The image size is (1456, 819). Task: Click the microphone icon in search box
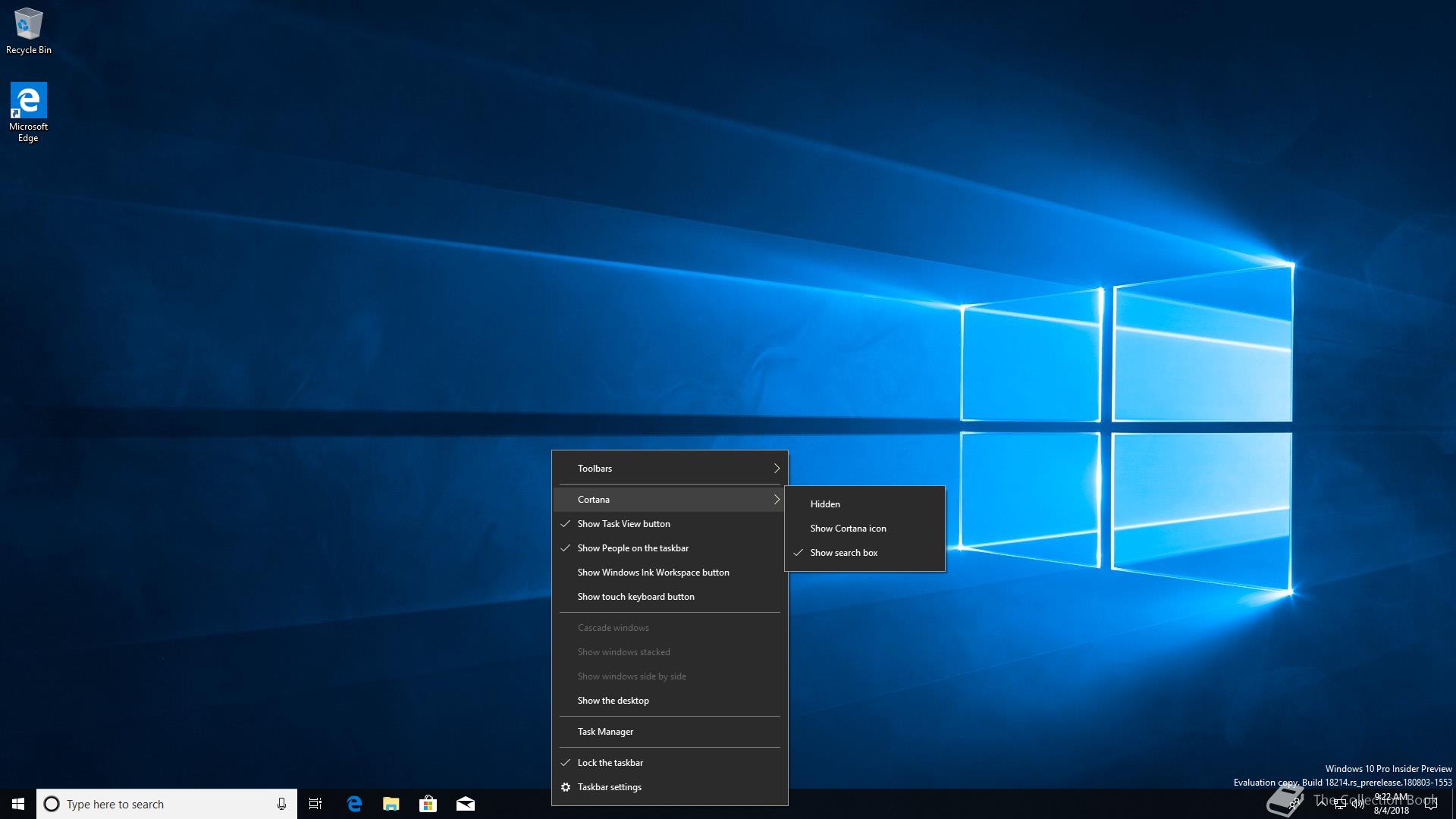[x=281, y=804]
